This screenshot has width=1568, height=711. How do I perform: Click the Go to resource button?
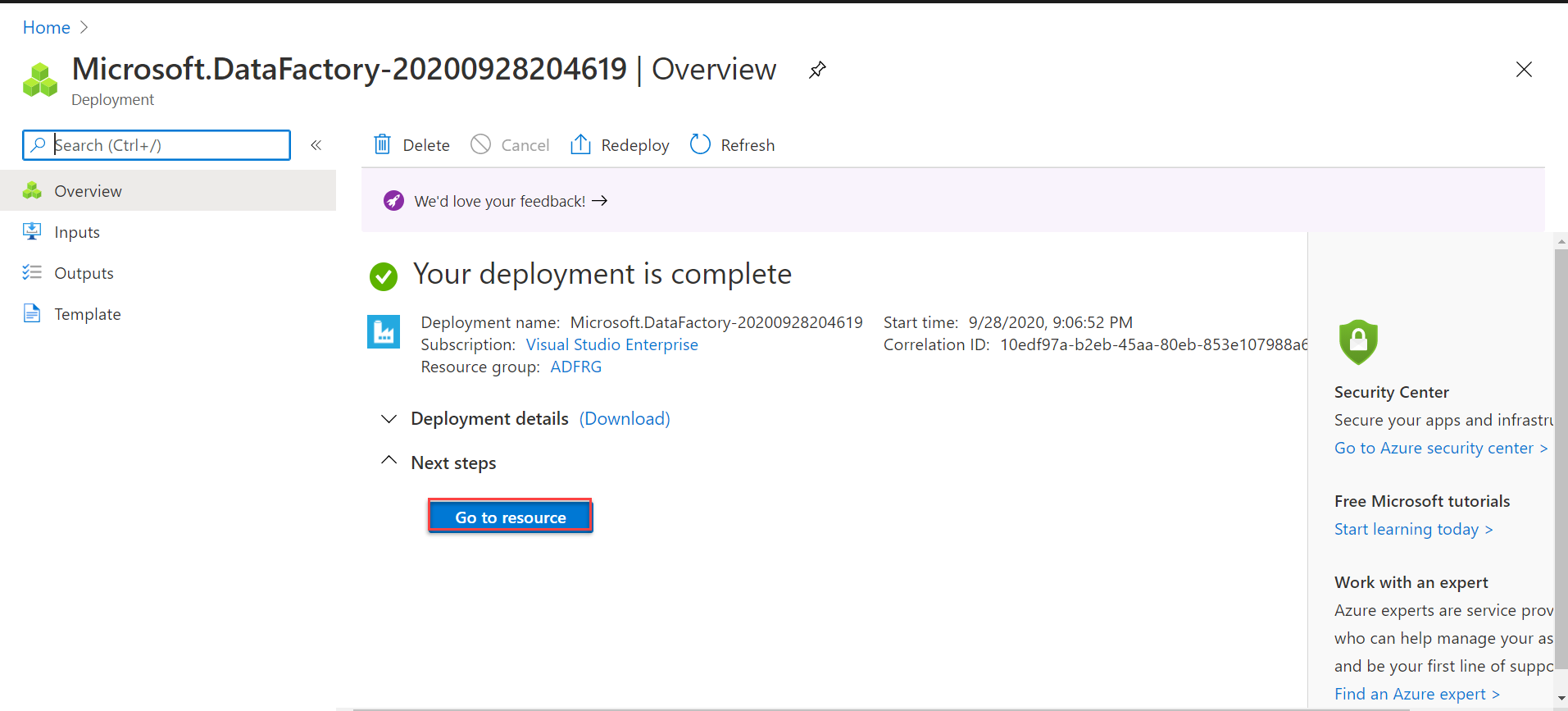tap(510, 517)
